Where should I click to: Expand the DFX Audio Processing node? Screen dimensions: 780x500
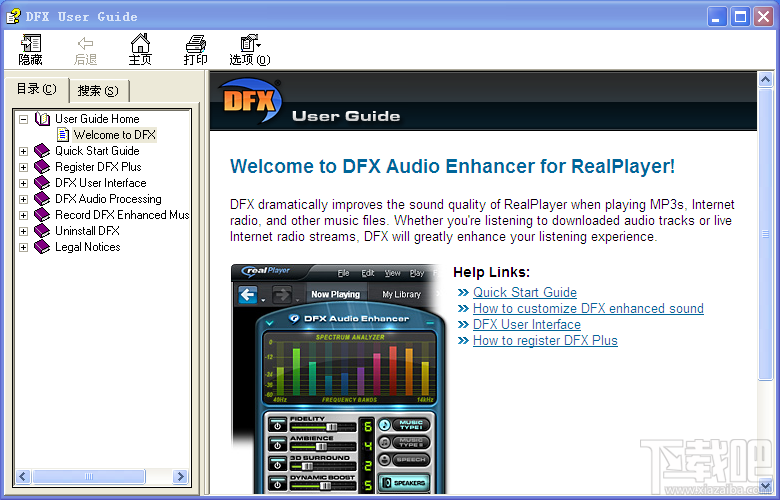(x=23, y=199)
